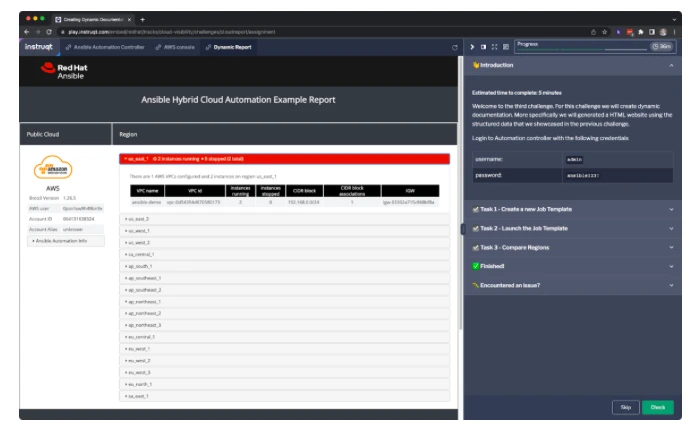Expand the ap_northeast_3 region row

tap(285, 325)
